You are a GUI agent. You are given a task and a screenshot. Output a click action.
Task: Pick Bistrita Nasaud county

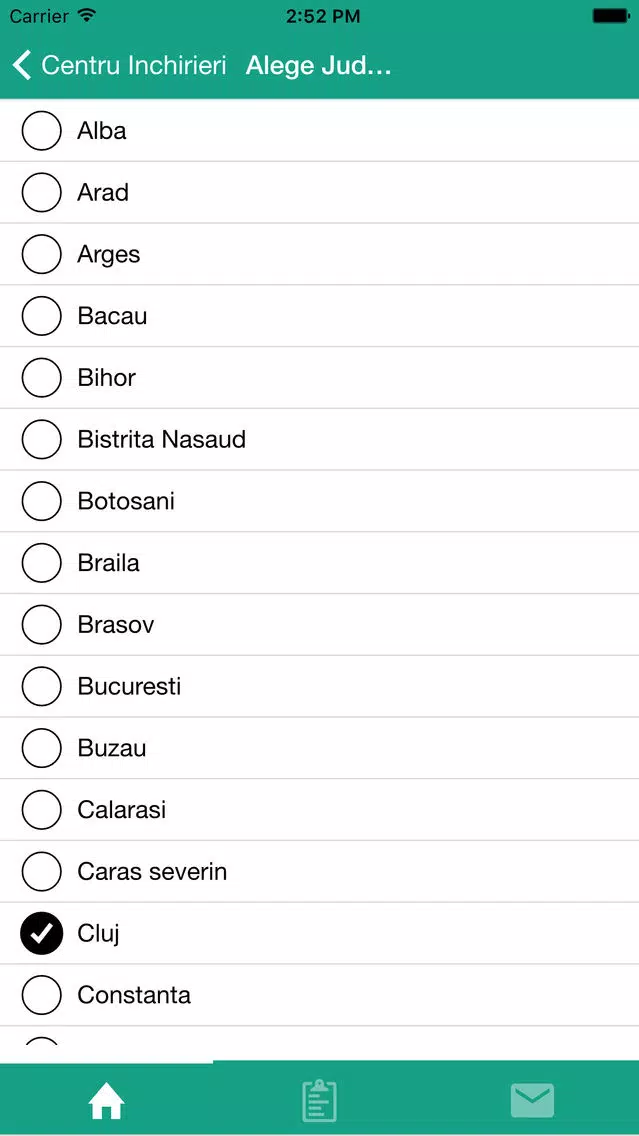(x=320, y=439)
